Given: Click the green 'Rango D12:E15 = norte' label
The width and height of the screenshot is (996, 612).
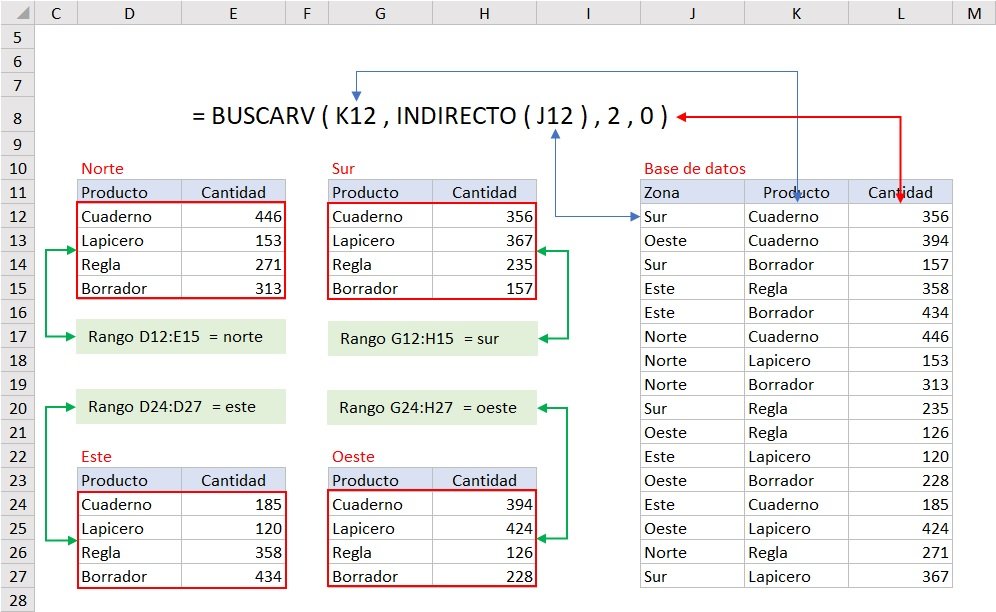Looking at the screenshot, I should [178, 338].
